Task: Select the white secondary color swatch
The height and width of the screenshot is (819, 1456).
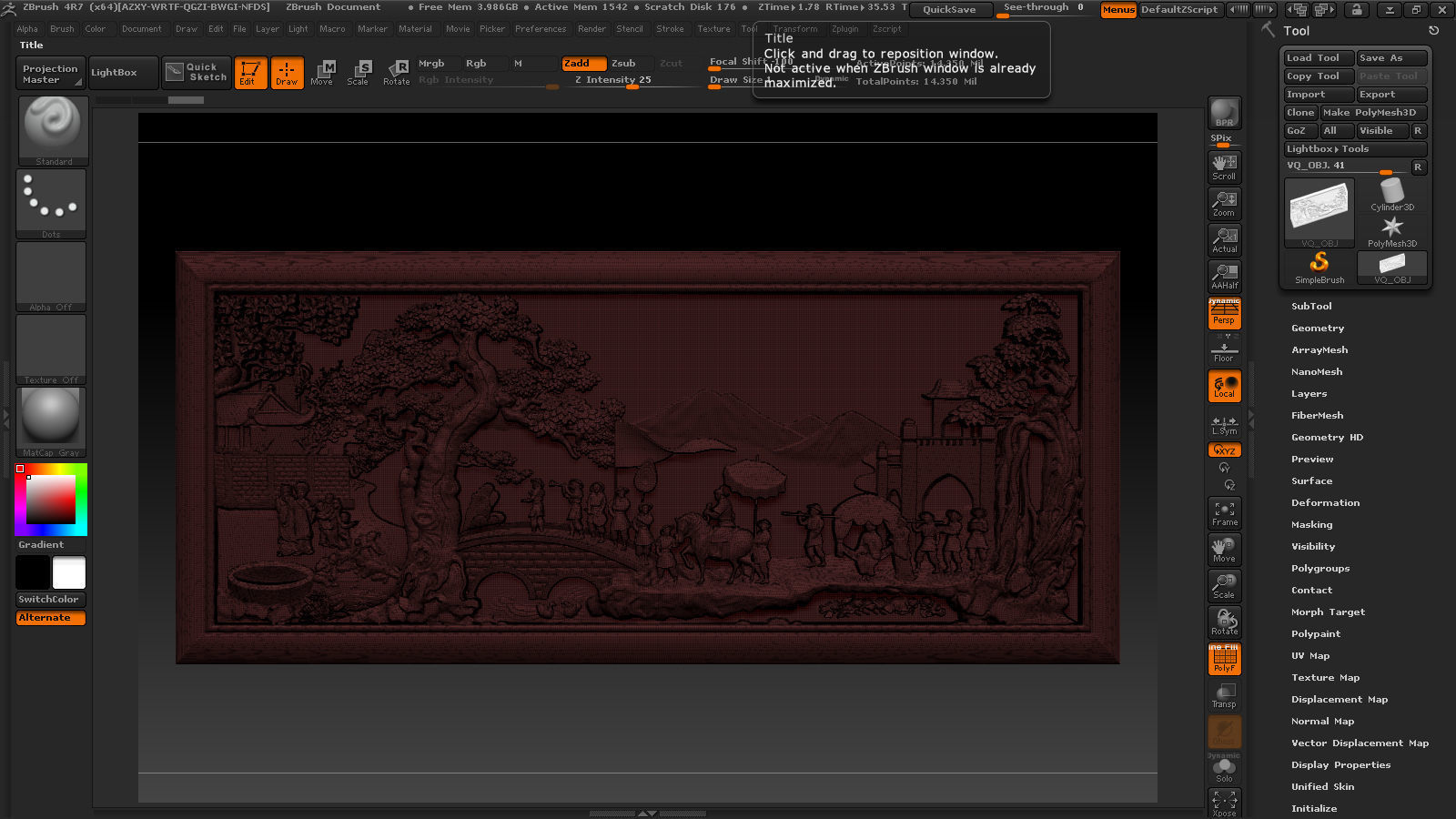Action: (69, 573)
